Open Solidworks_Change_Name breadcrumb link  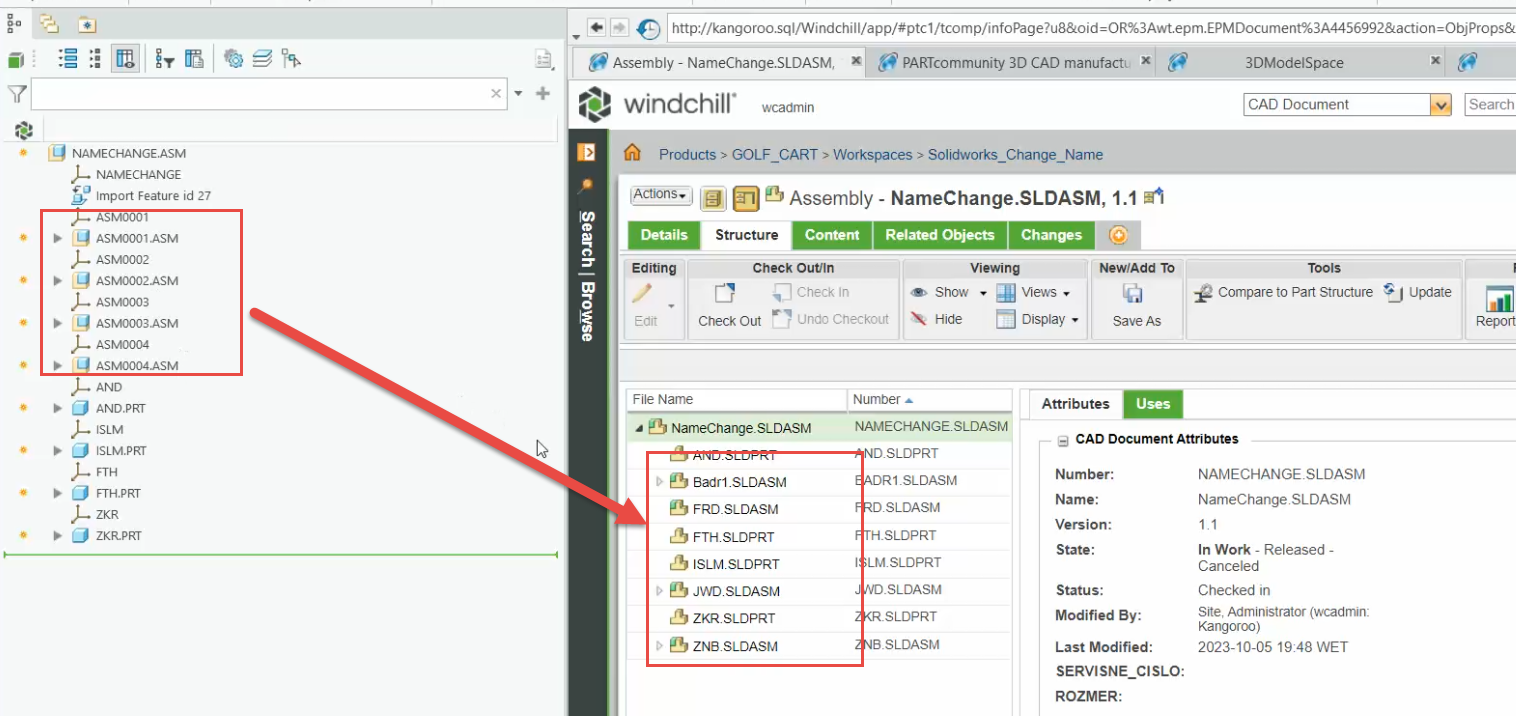1015,155
